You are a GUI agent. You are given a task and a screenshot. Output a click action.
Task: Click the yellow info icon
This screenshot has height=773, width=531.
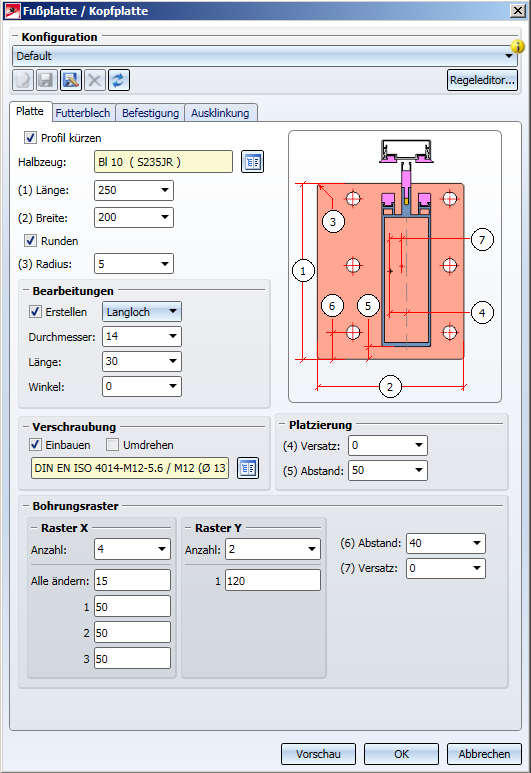(518, 46)
